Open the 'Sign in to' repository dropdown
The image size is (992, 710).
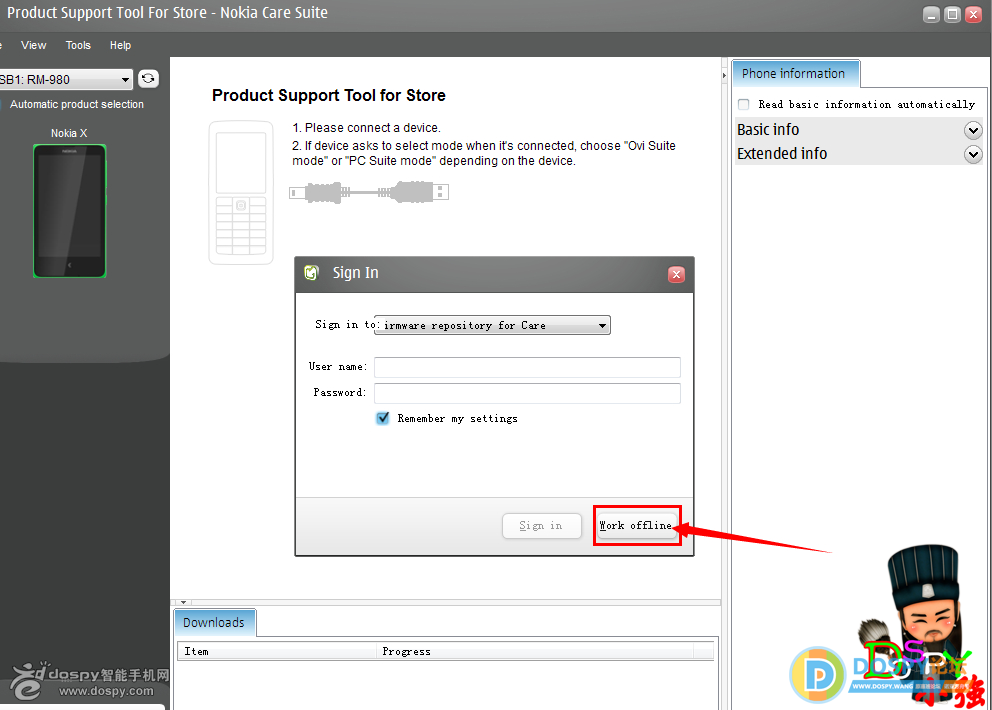[x=492, y=325]
